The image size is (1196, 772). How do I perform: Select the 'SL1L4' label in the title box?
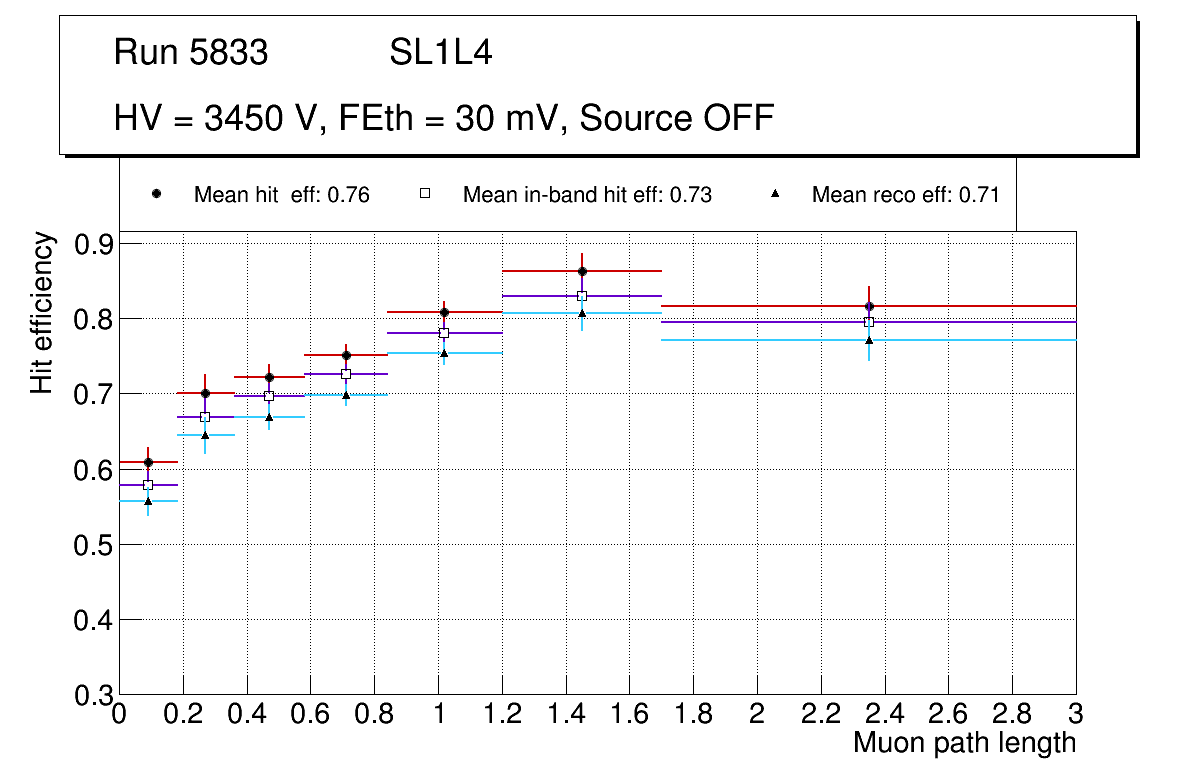point(440,53)
